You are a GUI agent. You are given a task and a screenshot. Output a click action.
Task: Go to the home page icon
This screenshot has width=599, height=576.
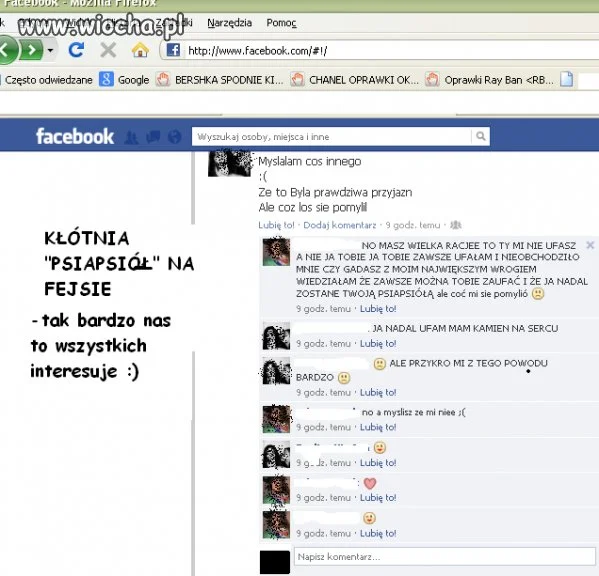click(x=140, y=50)
